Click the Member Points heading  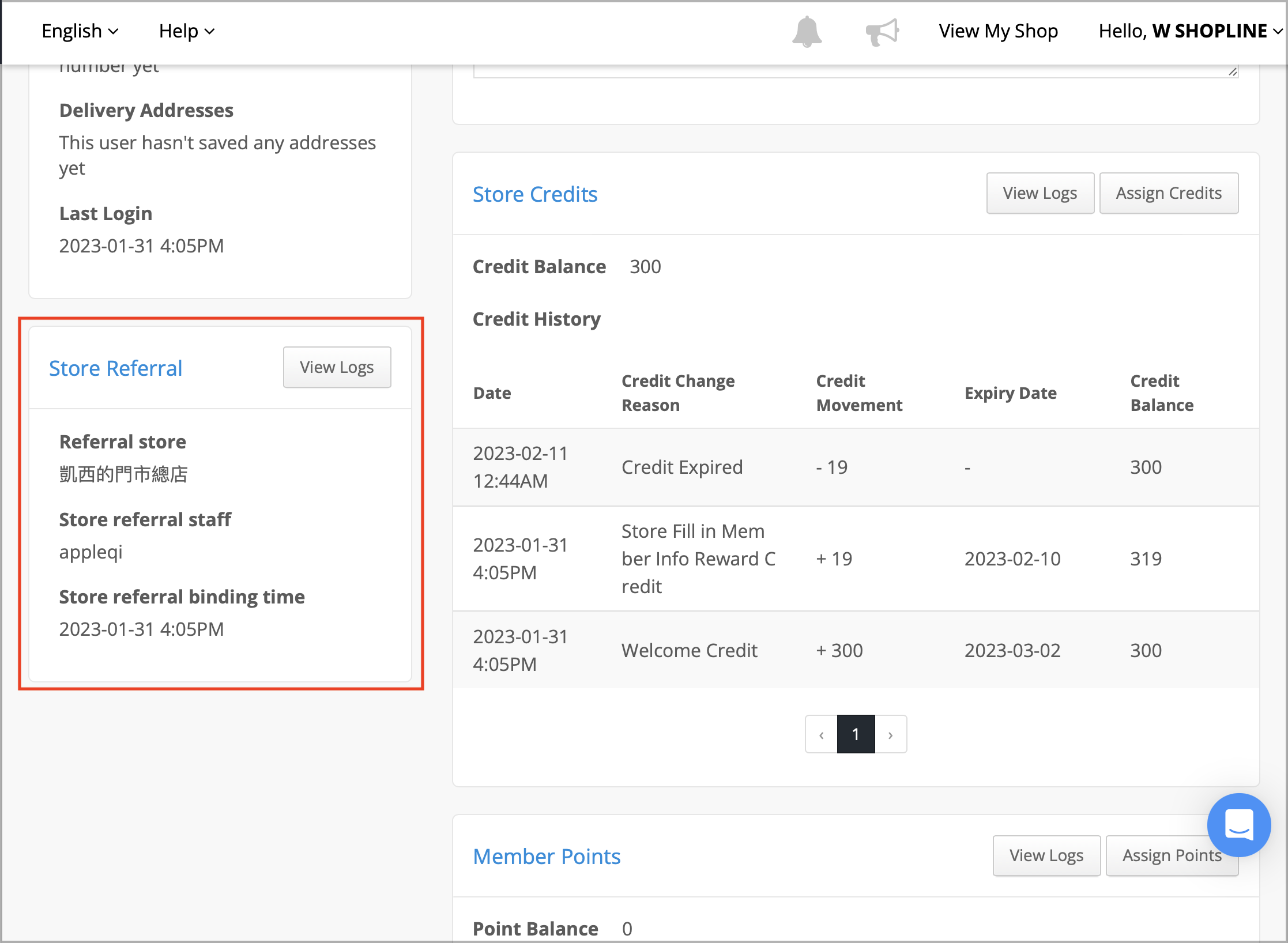tap(547, 857)
